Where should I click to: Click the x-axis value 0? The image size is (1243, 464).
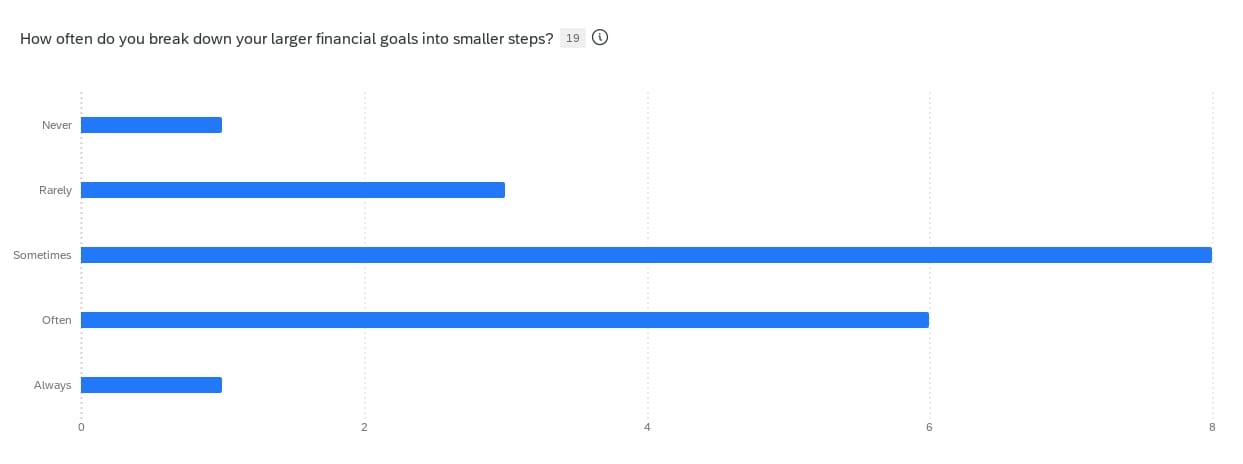[81, 428]
